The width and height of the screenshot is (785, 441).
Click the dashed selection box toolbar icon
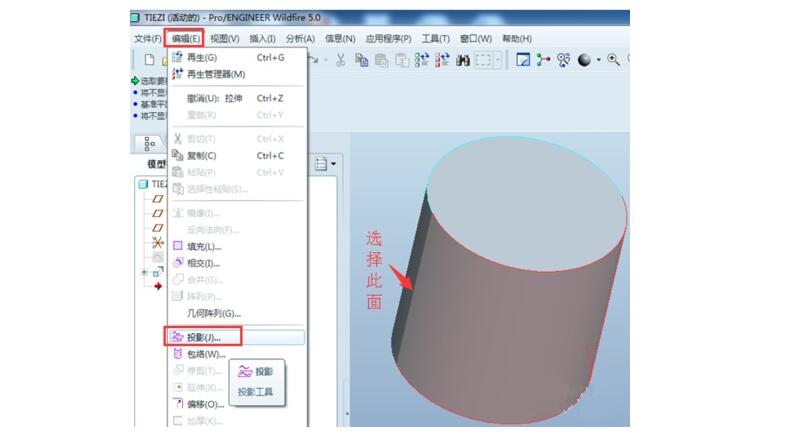[483, 60]
